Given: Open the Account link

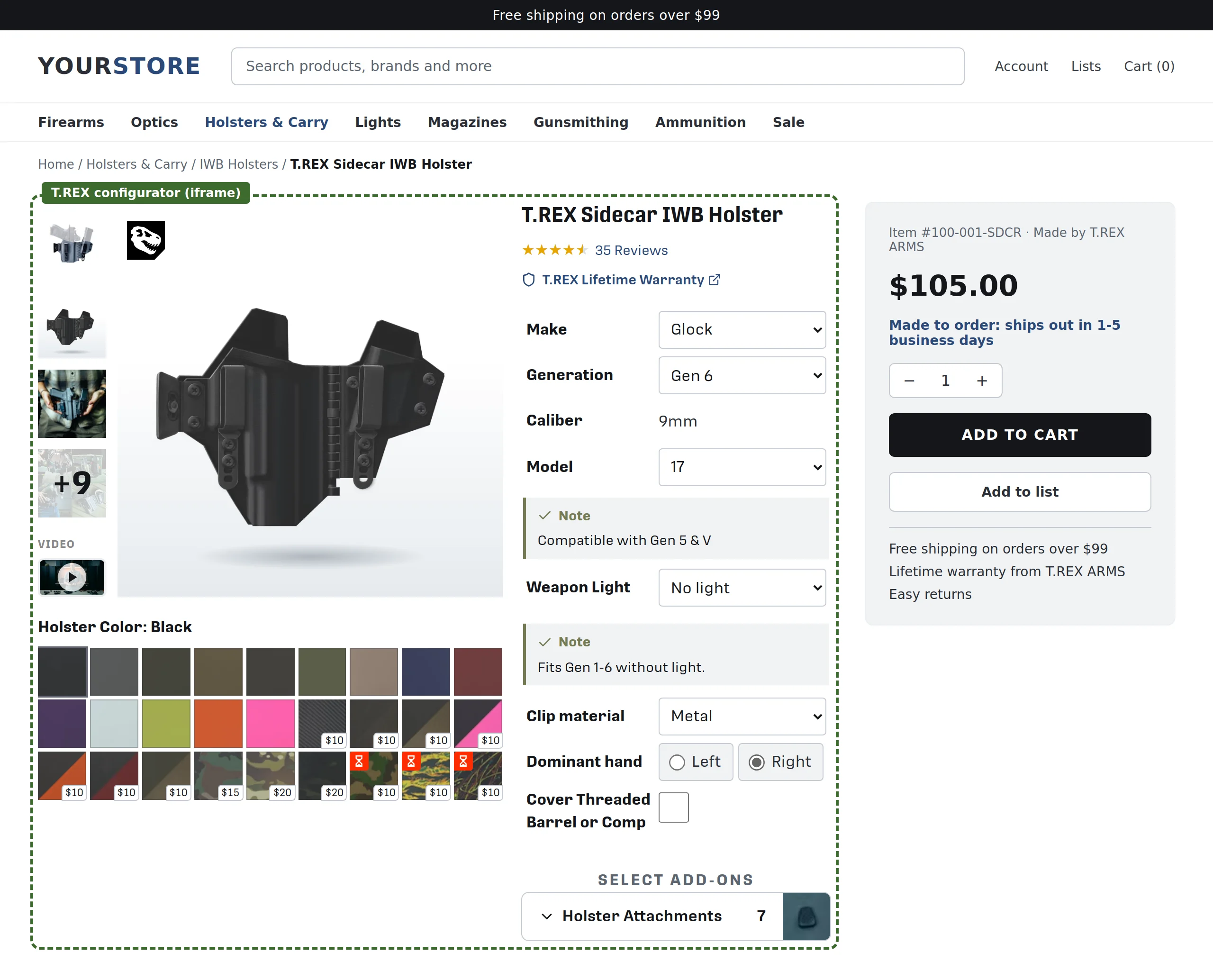Looking at the screenshot, I should tap(1021, 66).
